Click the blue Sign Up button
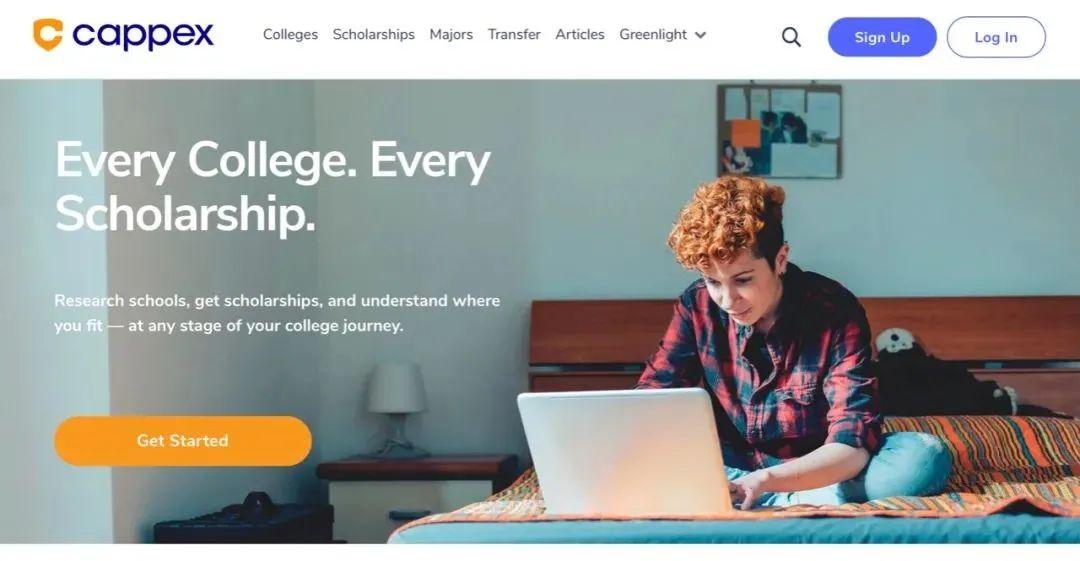This screenshot has width=1080, height=561. click(882, 37)
